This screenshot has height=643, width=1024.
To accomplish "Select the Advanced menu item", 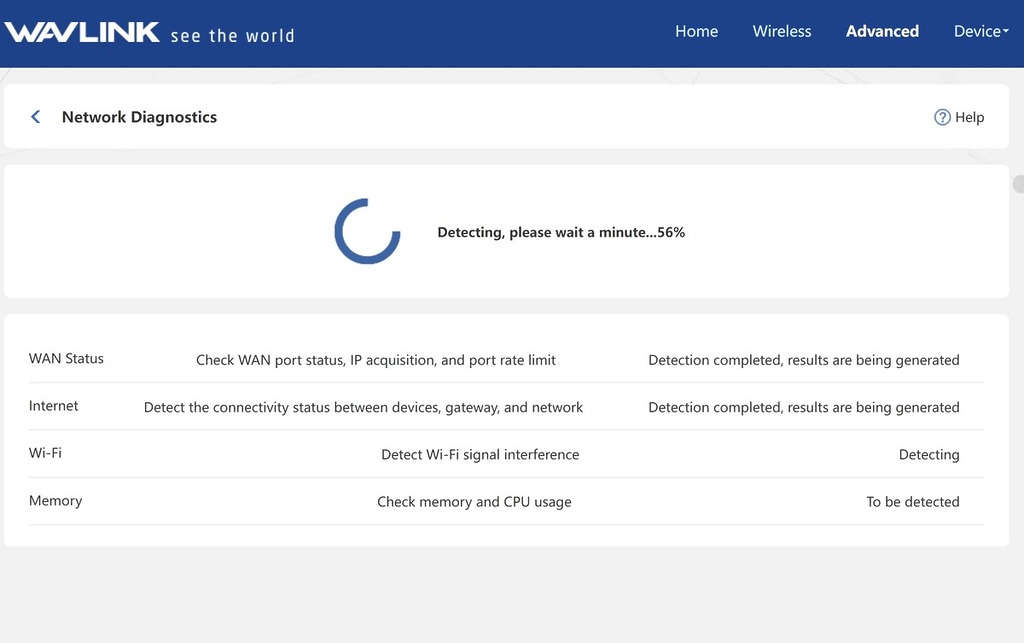I will pos(882,31).
